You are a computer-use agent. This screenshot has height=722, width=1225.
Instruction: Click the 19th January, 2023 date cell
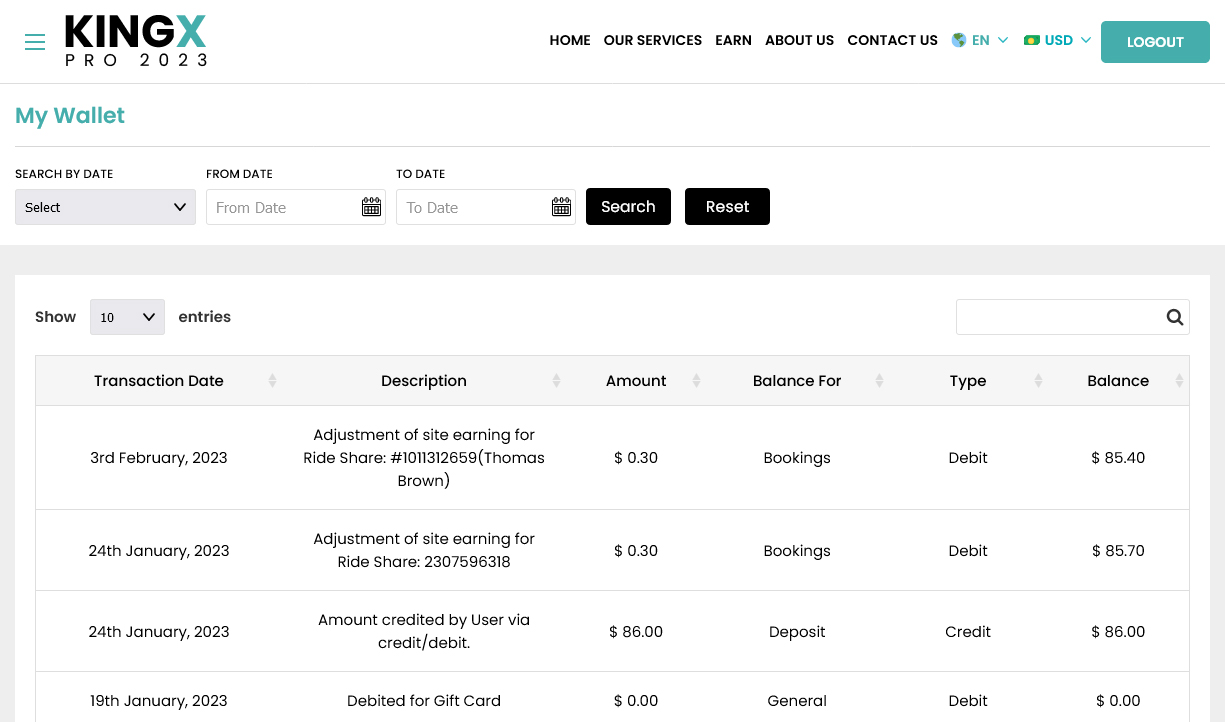point(159,701)
